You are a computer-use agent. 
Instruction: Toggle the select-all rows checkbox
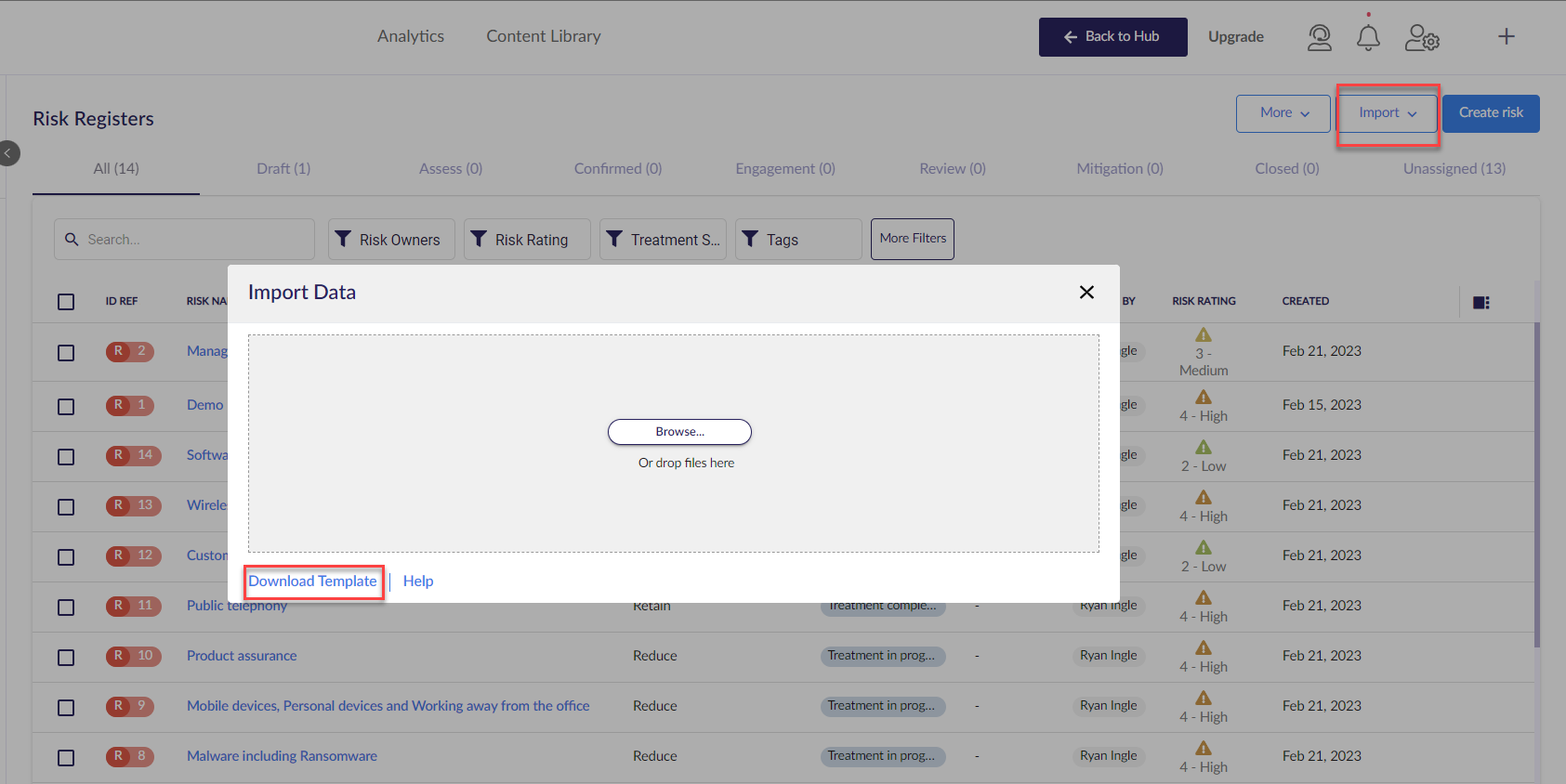click(66, 302)
